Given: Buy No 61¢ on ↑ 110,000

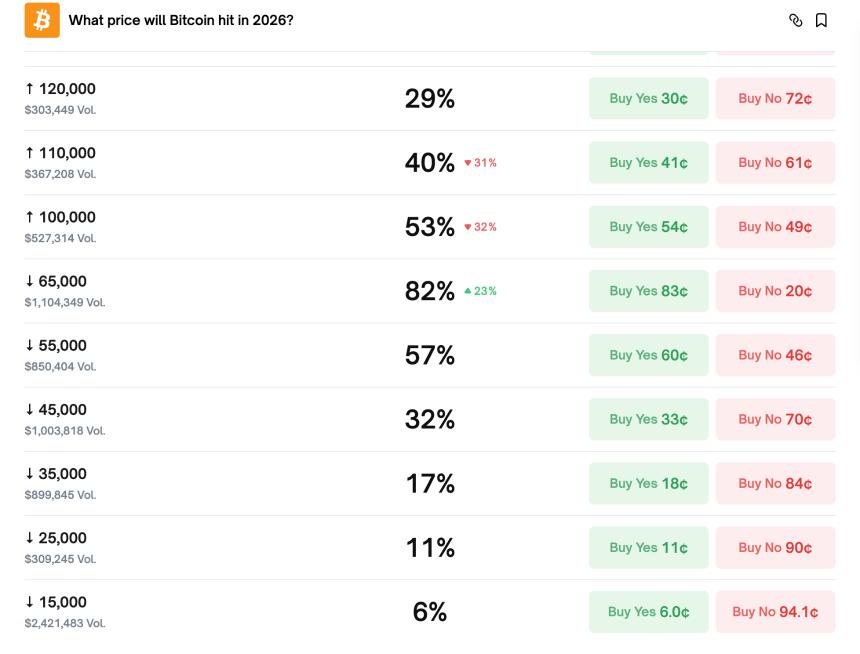Looking at the screenshot, I should [x=775, y=162].
